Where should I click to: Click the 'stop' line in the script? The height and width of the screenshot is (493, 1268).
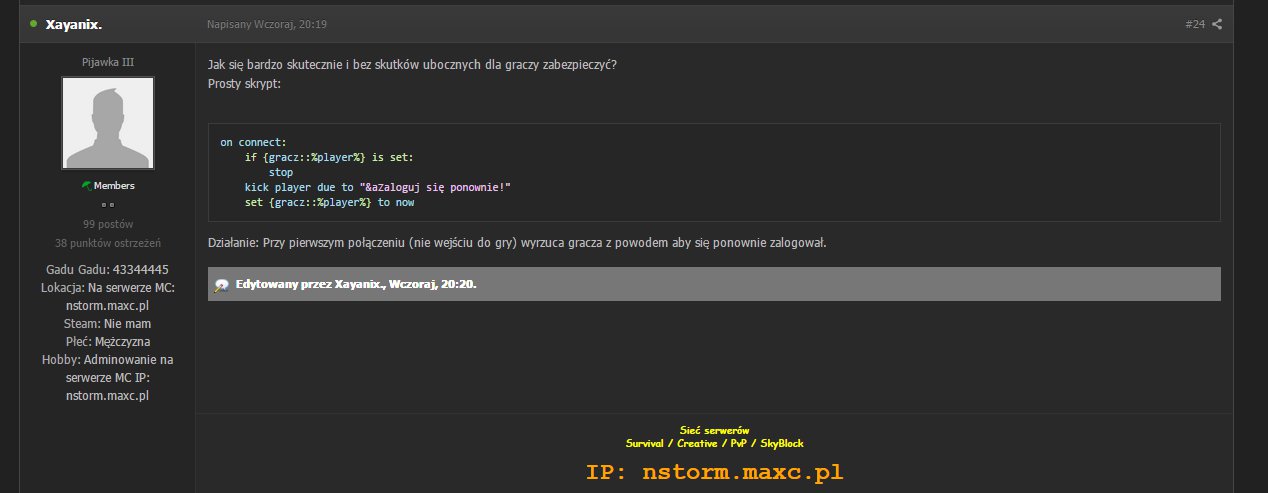point(281,173)
